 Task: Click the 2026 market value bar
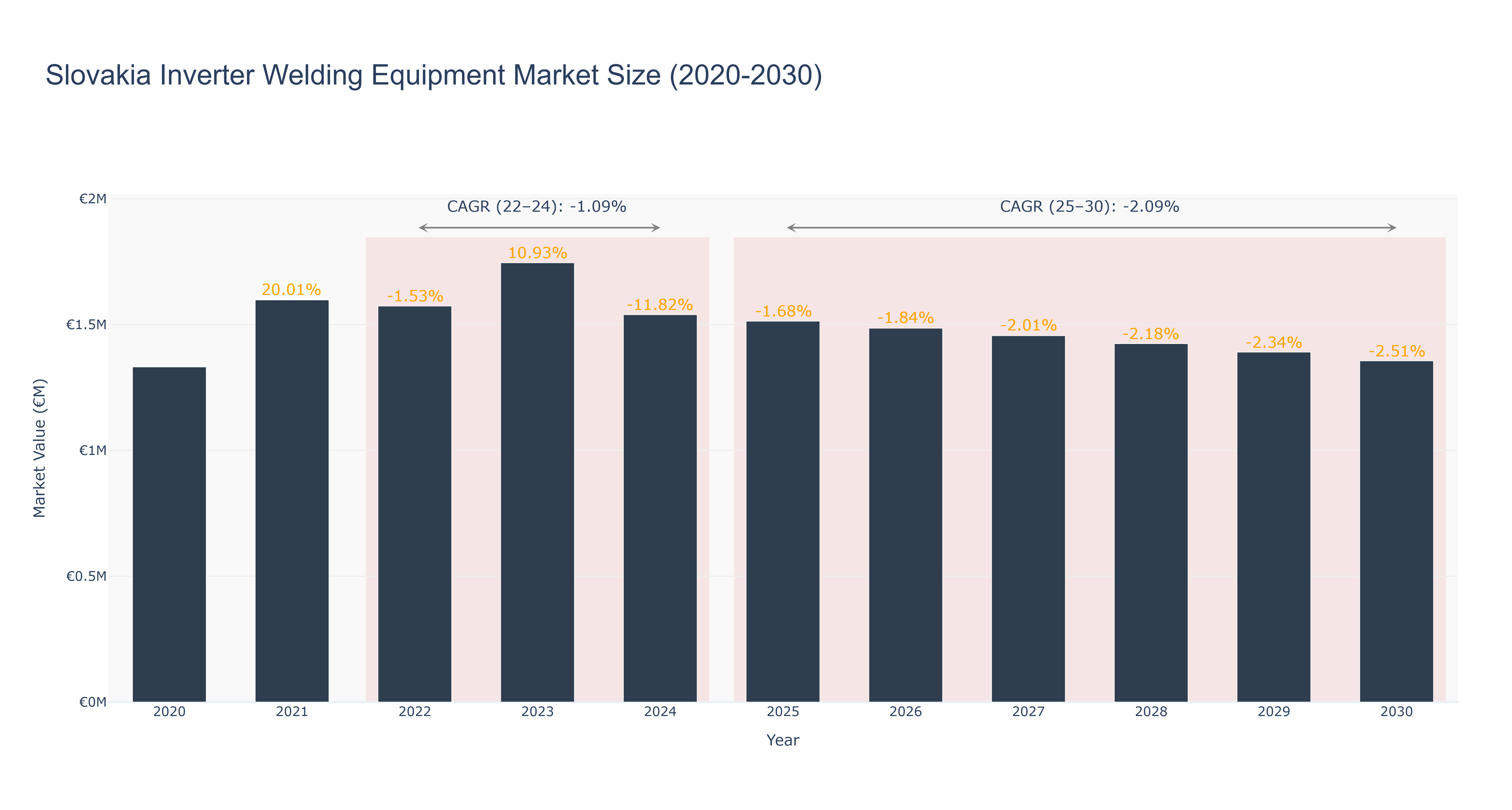pyautogui.click(x=906, y=515)
